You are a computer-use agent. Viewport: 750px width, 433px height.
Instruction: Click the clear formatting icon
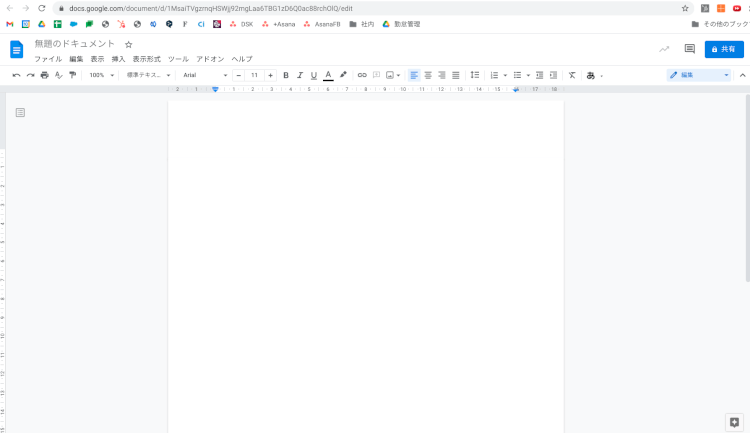pyautogui.click(x=572, y=75)
